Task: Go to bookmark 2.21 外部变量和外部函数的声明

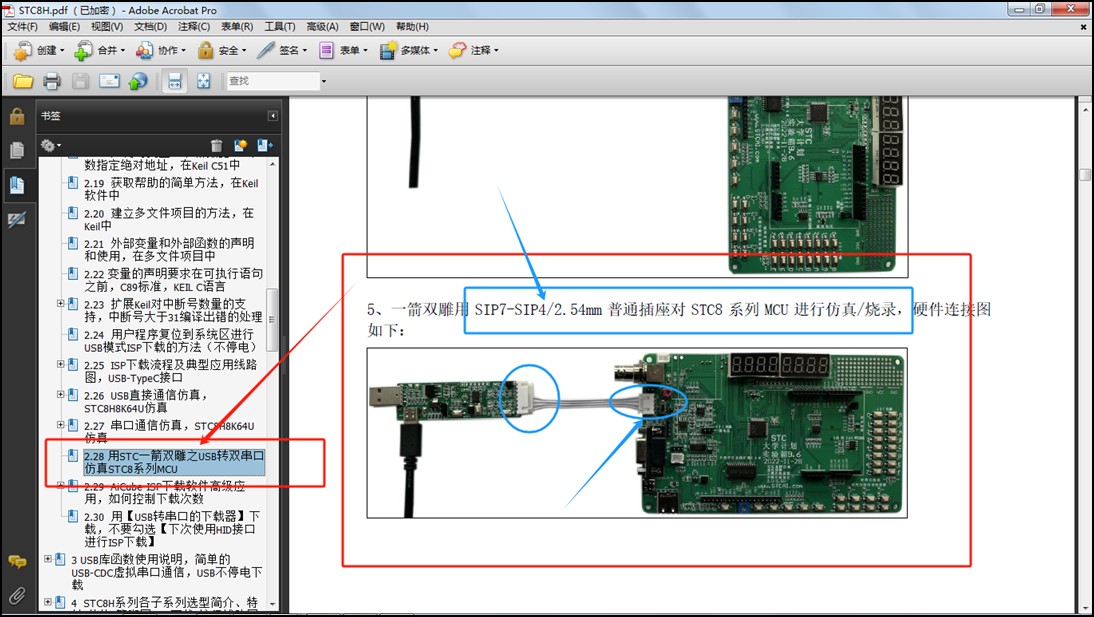Action: (169, 249)
